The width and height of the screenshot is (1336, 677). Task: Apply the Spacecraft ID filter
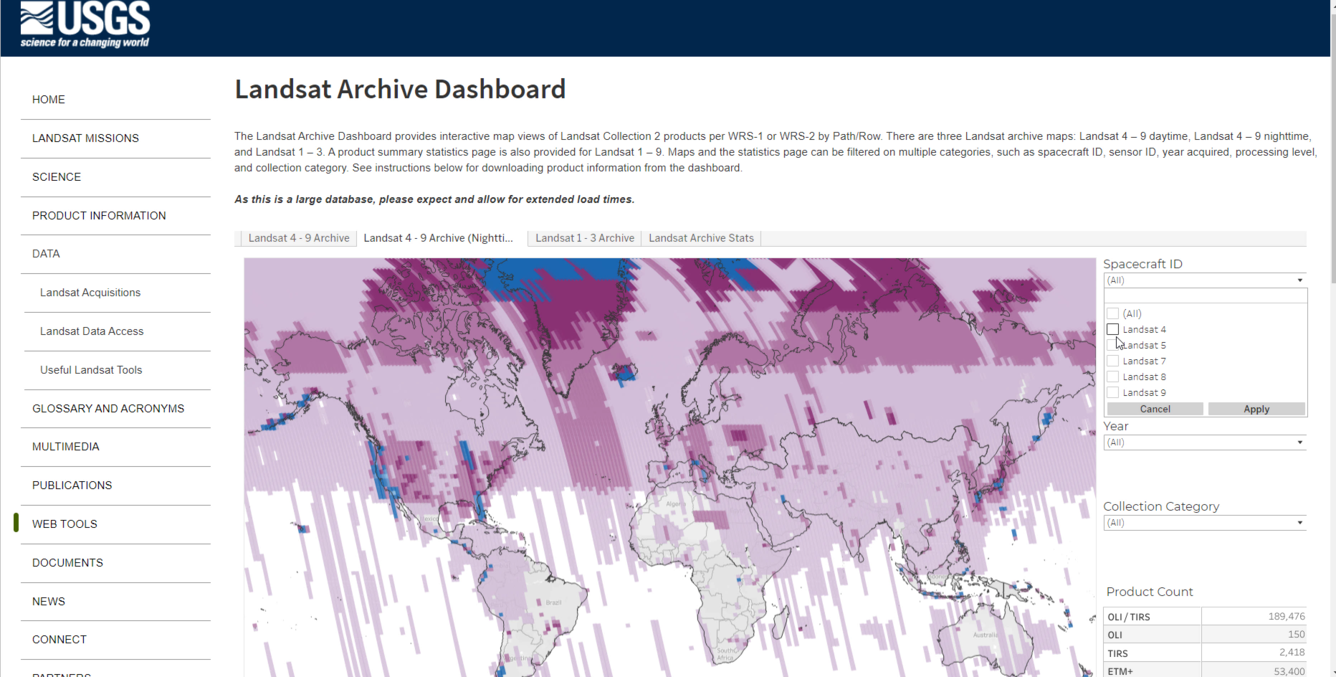coord(1256,409)
